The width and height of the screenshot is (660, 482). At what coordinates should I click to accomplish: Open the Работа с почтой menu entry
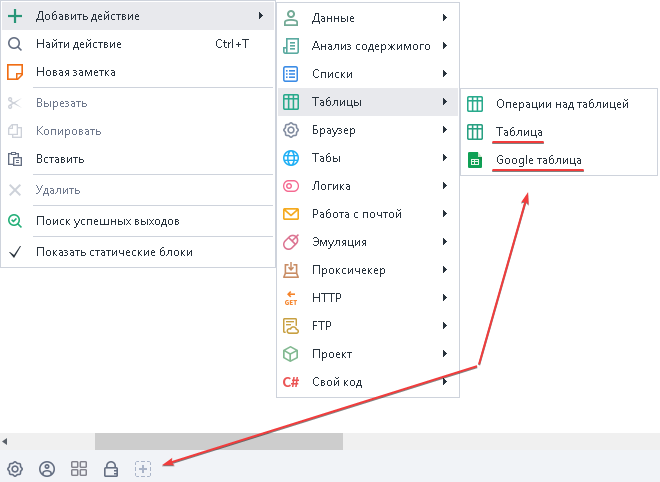coord(356,214)
